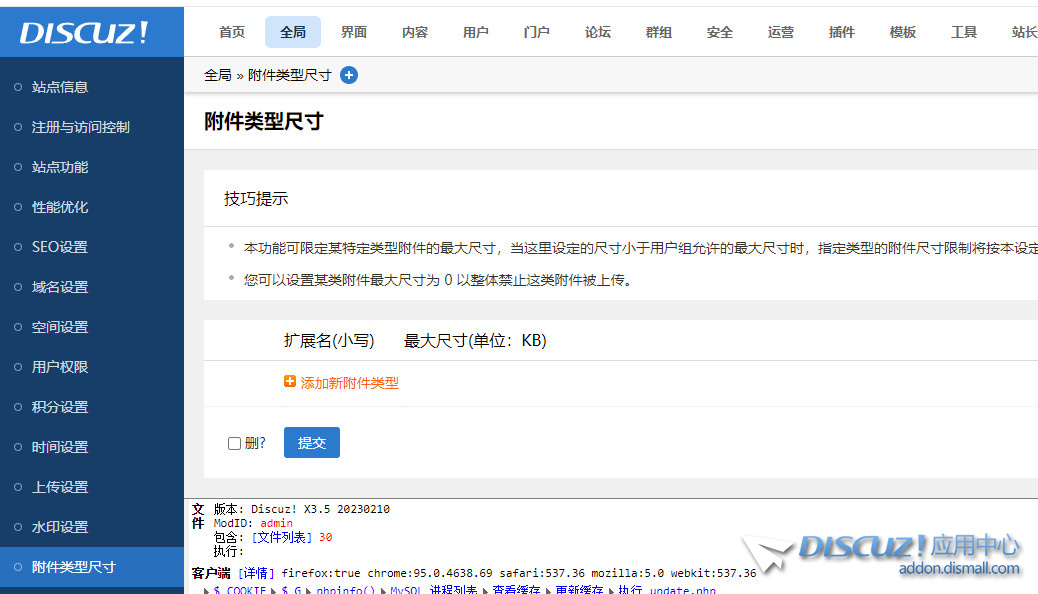This screenshot has height=594, width=1038.
Task: Toggle the 删? delete checkbox
Action: (x=234, y=443)
